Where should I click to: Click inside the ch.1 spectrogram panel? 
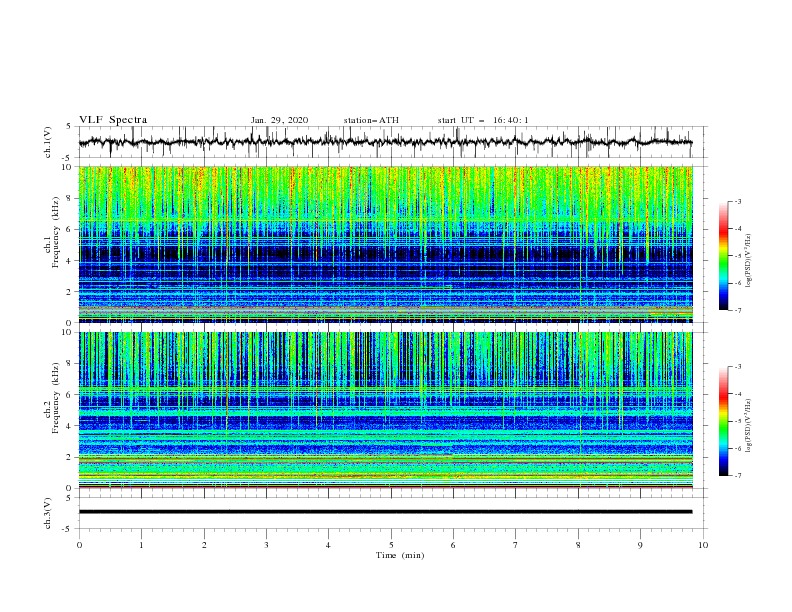click(x=385, y=244)
